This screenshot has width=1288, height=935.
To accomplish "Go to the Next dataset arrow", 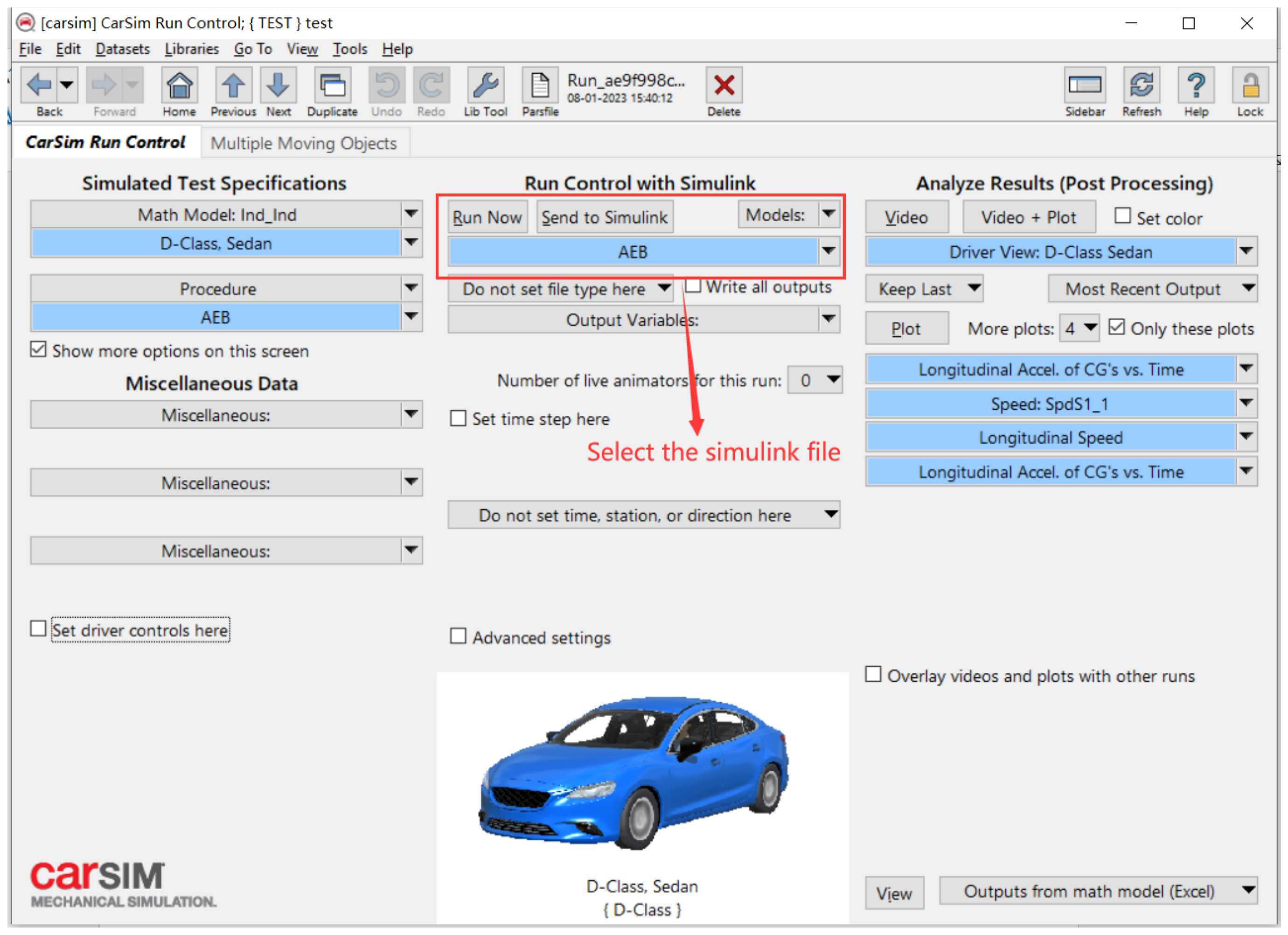I will (x=278, y=86).
